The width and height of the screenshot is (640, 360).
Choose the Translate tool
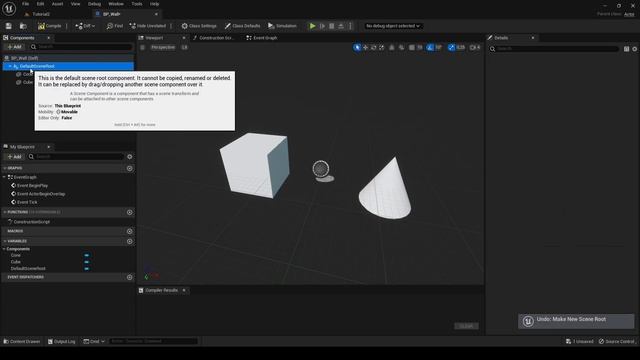pos(365,47)
